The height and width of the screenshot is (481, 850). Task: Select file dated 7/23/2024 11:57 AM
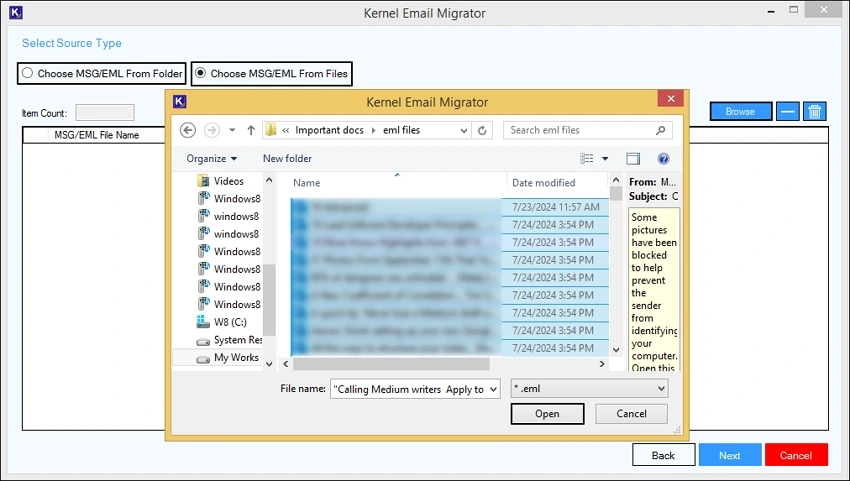point(449,207)
